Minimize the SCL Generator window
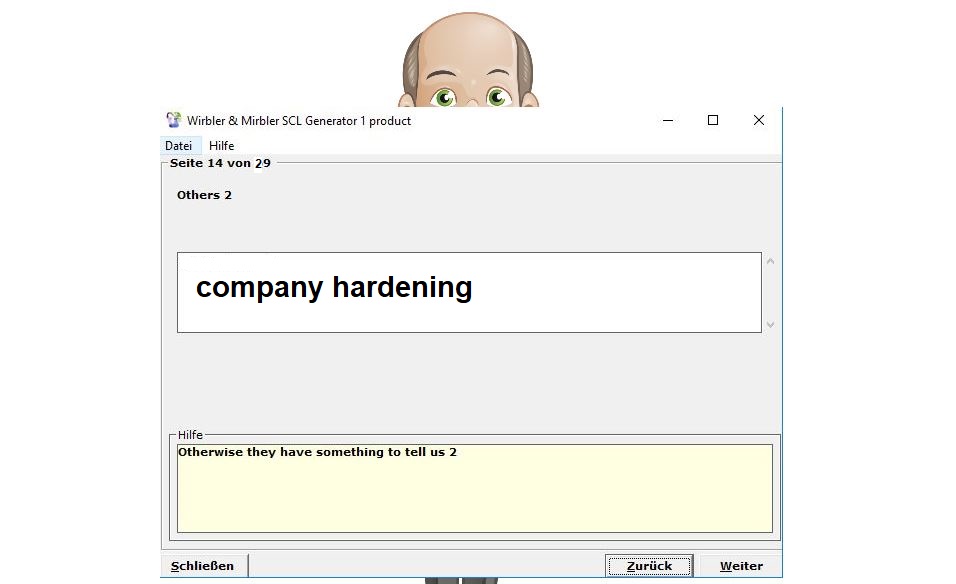Image resolution: width=956 pixels, height=584 pixels. tap(667, 120)
